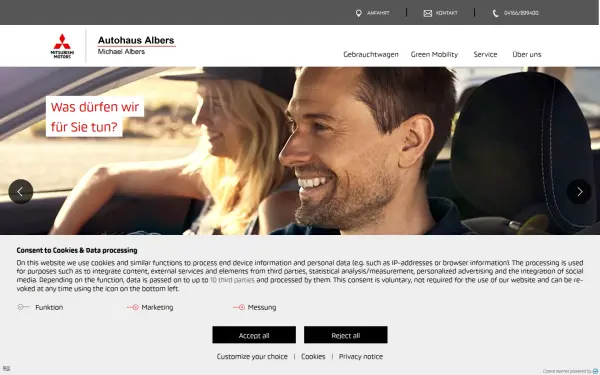The image size is (600, 375).
Task: Click the 10 third parties link
Action: point(232,280)
